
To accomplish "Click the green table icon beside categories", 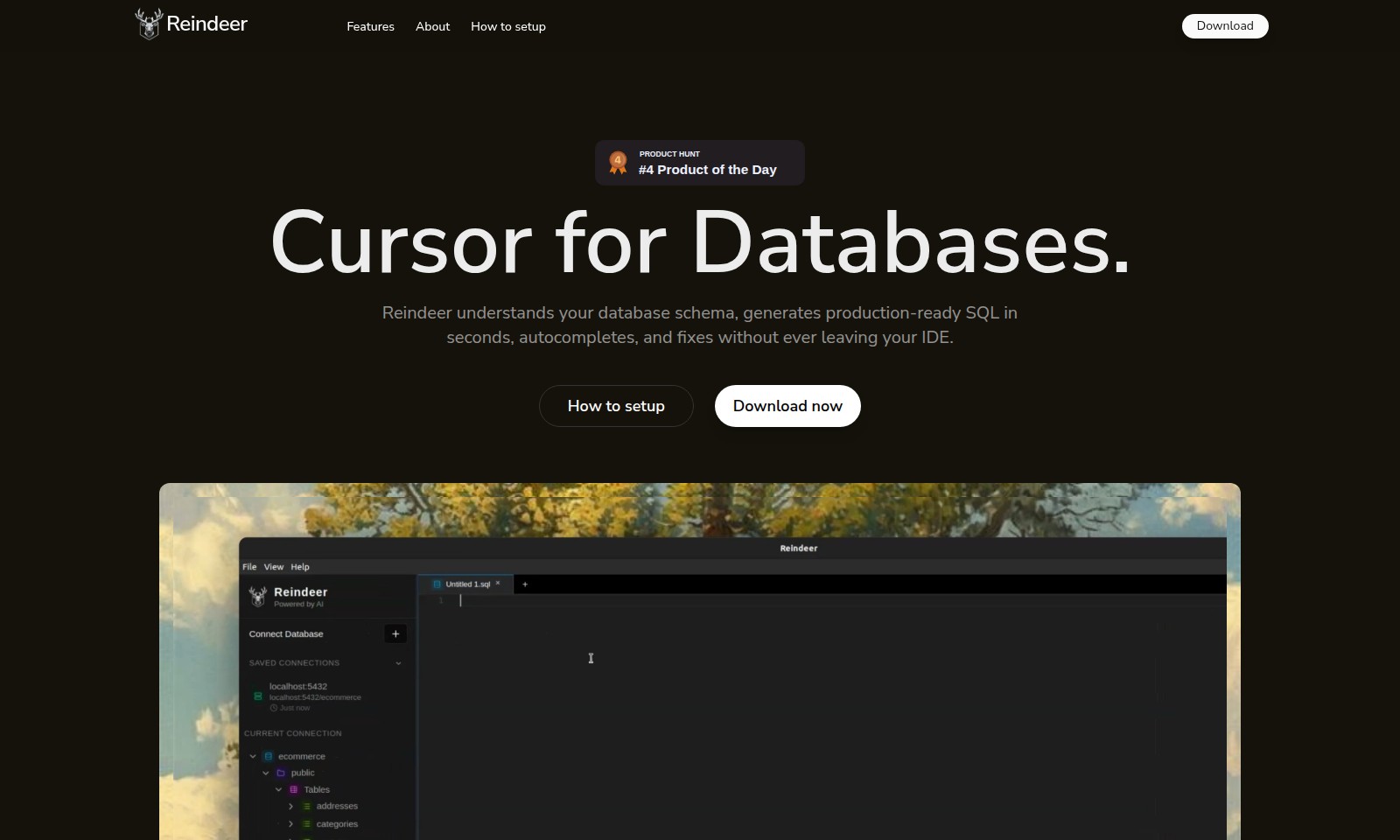I will pos(307,824).
